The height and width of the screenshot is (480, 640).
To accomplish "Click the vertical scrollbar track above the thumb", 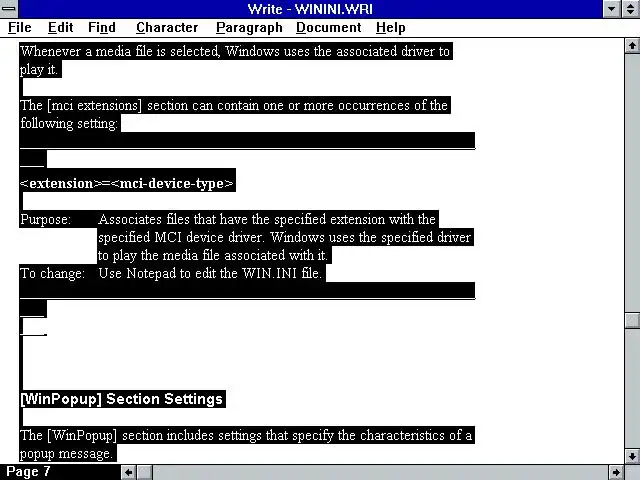I will click(x=632, y=183).
